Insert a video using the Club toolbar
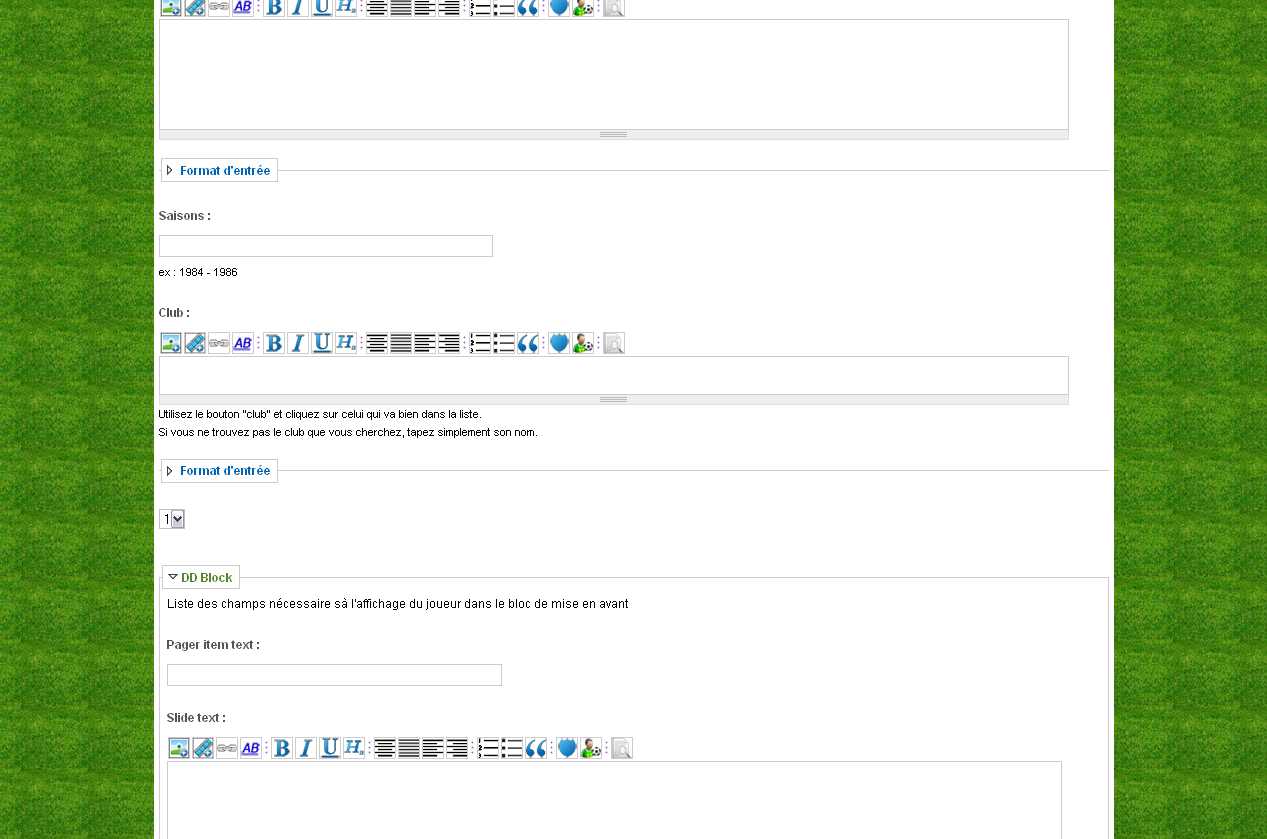1267x839 pixels. 195,343
